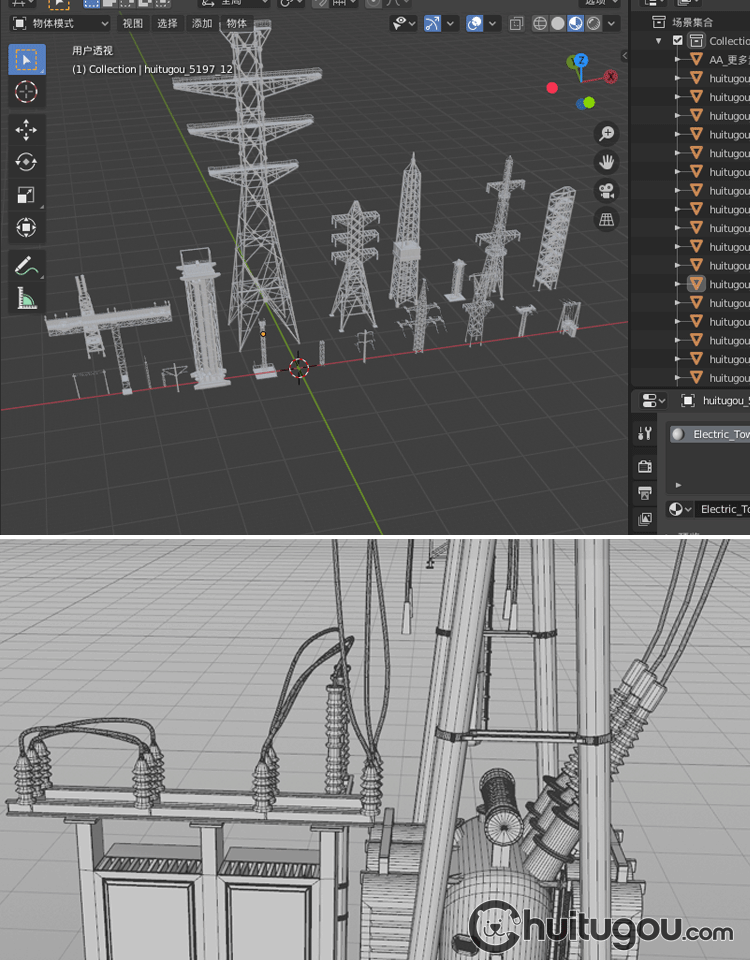Click the red X axis gizmo

coord(609,76)
